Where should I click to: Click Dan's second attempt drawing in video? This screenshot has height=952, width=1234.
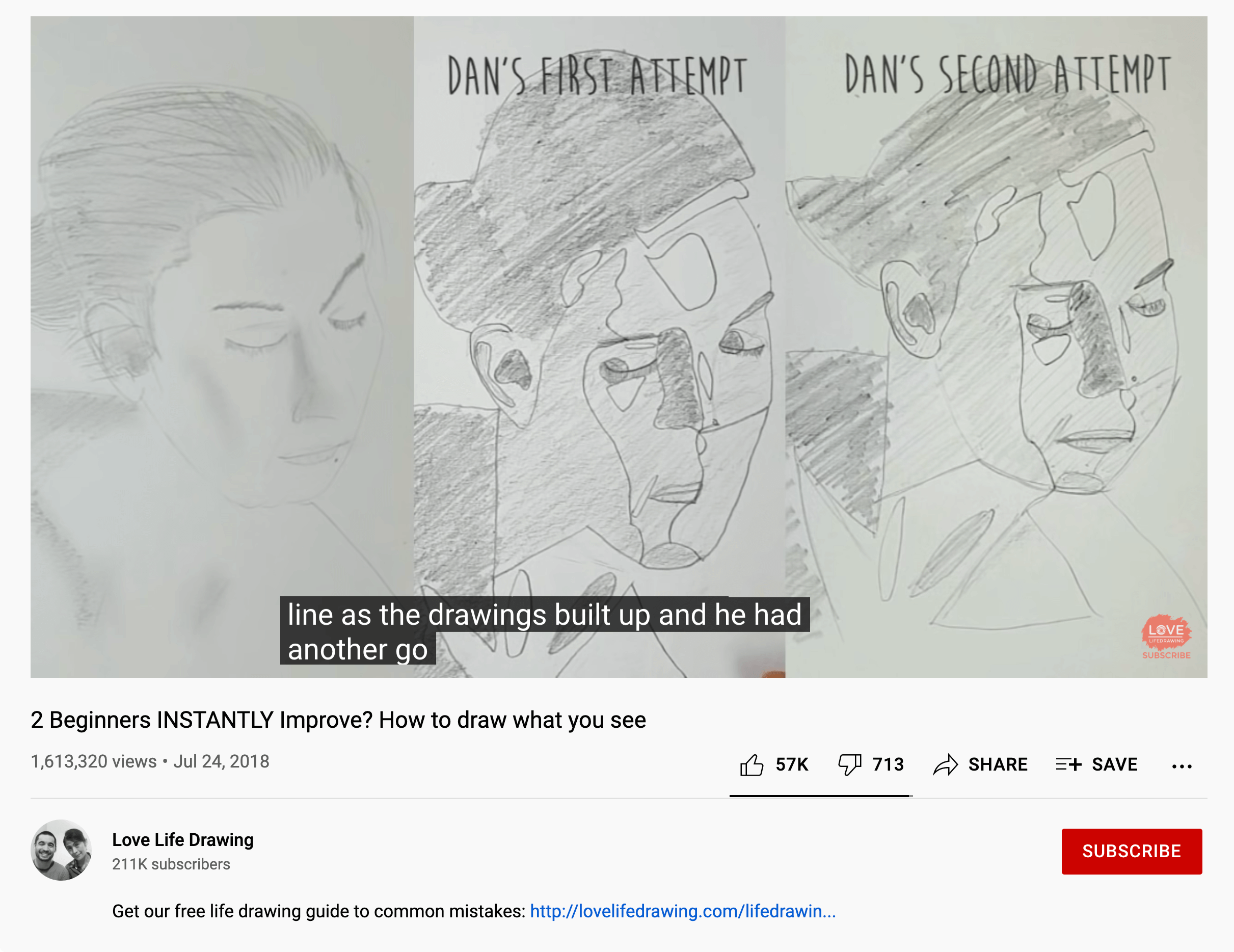tap(996, 347)
